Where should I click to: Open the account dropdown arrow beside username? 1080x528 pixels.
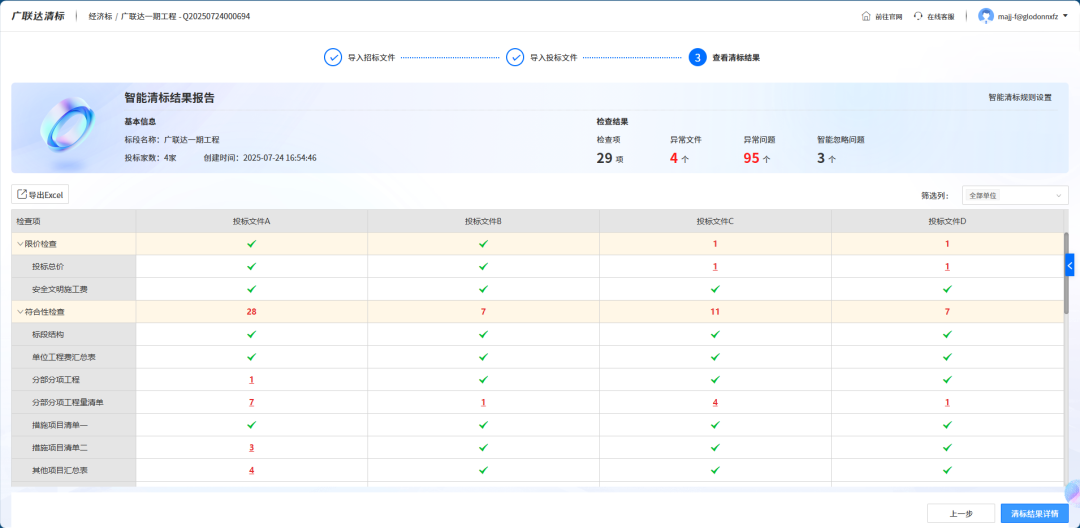(1066, 16)
